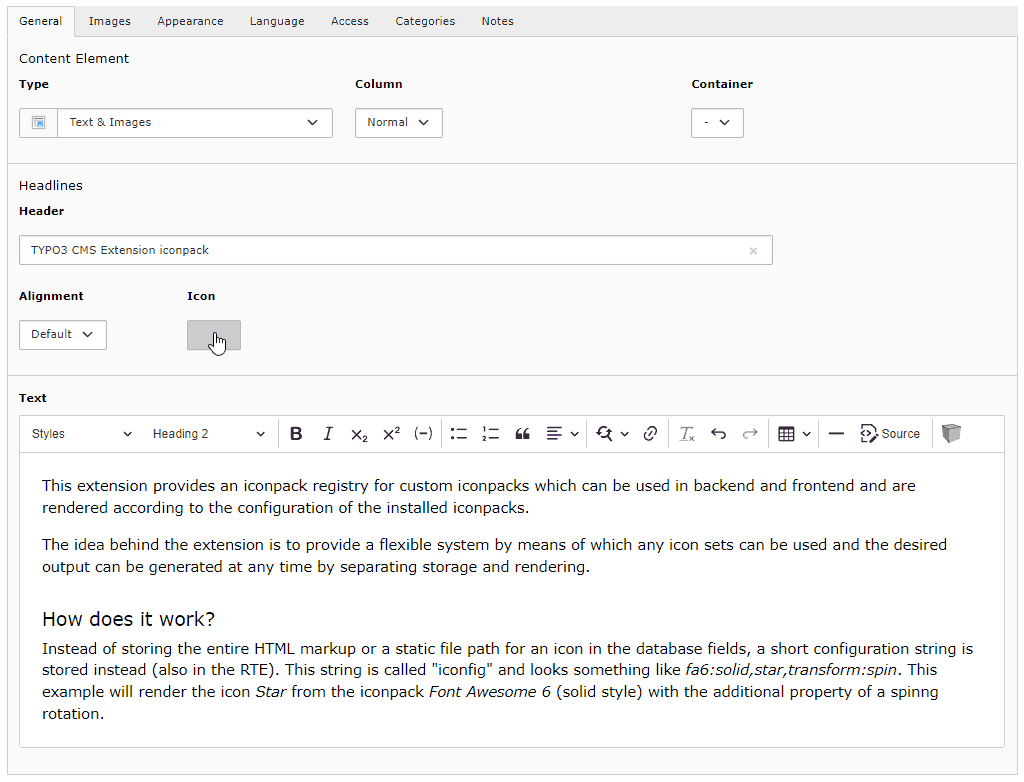Image resolution: width=1024 pixels, height=782 pixels.
Task: Insert a bulleted list
Action: [x=459, y=434]
